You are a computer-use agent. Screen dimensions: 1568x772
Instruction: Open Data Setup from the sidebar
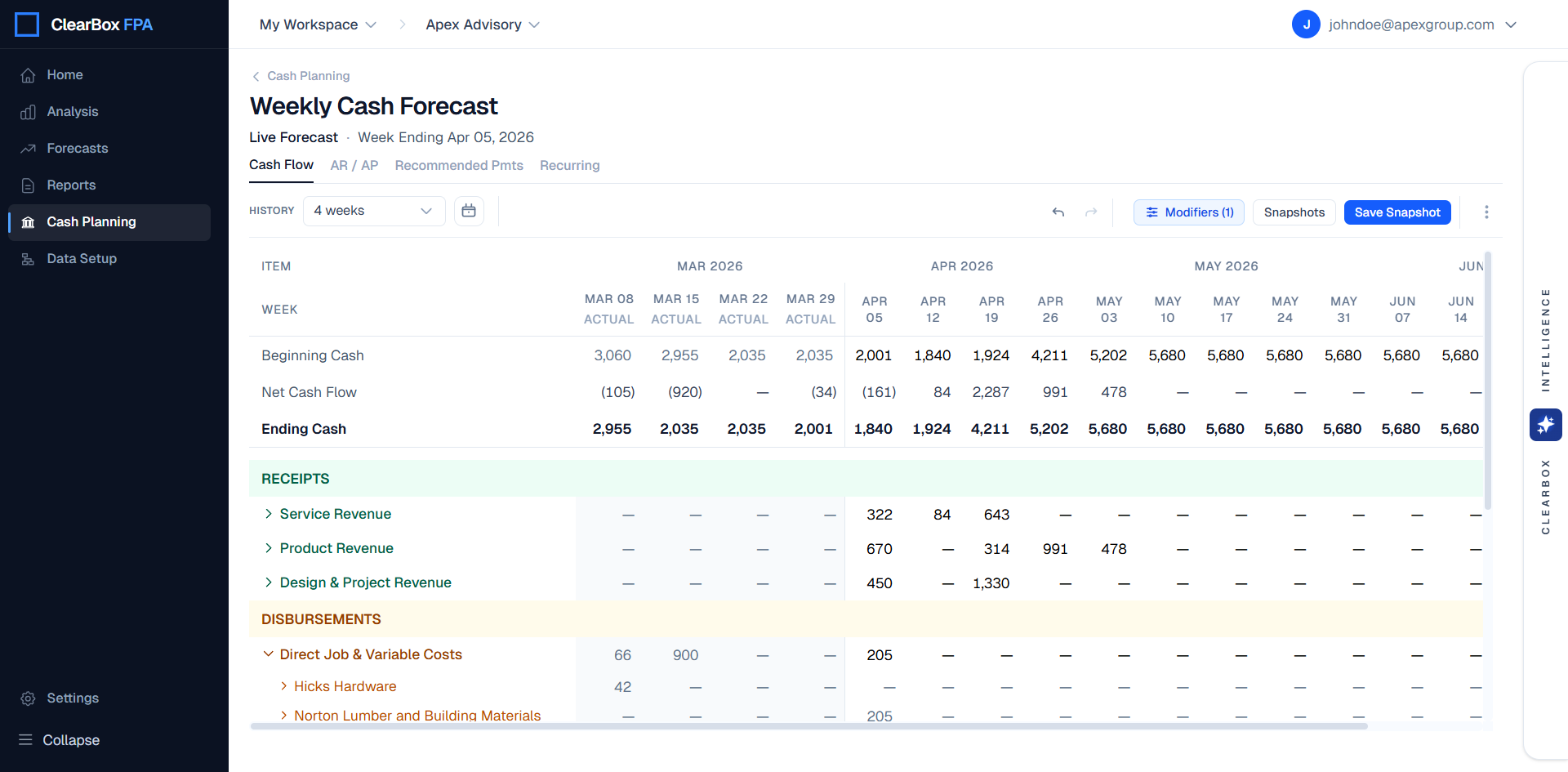point(28,258)
